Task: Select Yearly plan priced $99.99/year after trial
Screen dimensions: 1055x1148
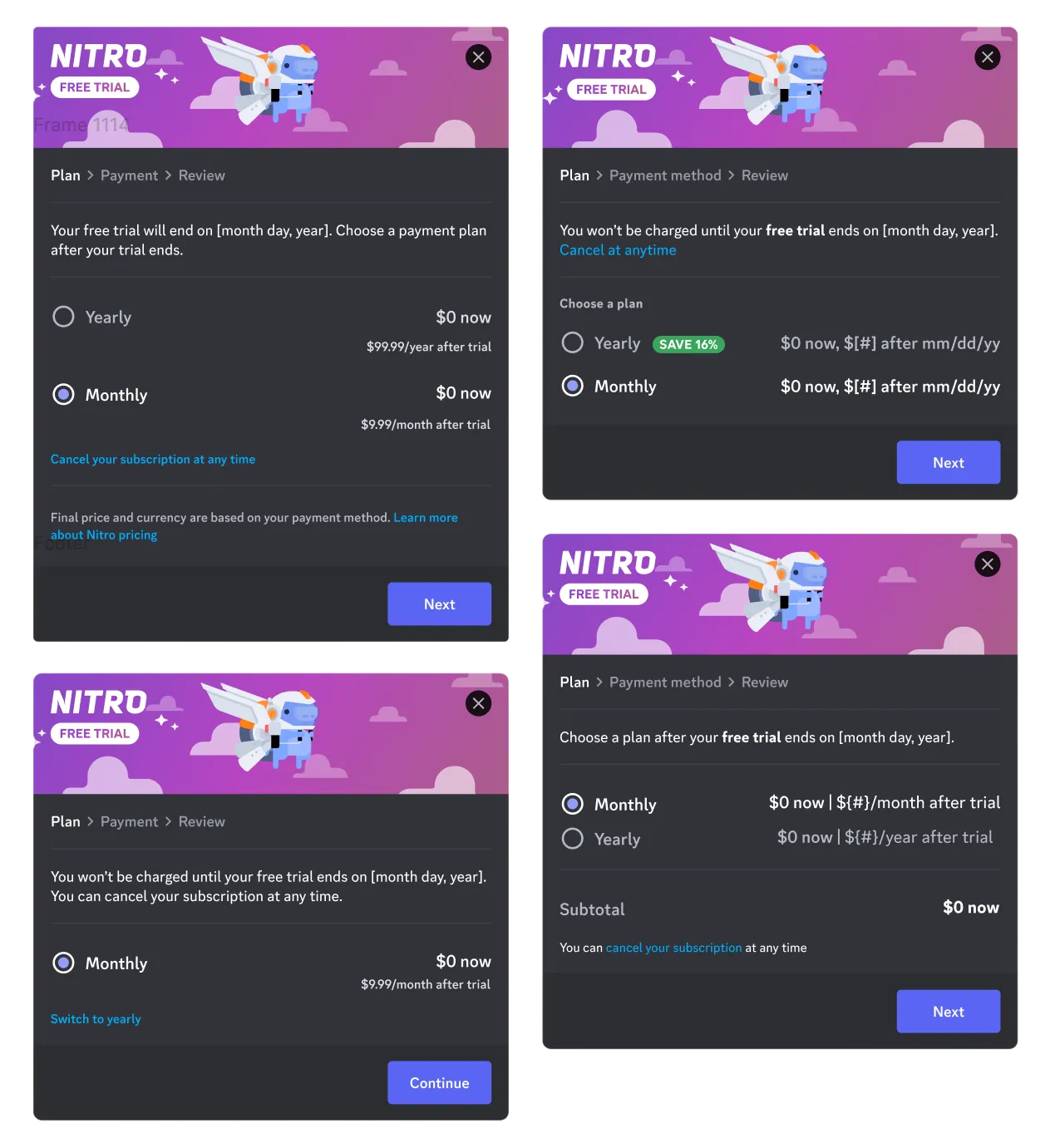Action: click(63, 317)
